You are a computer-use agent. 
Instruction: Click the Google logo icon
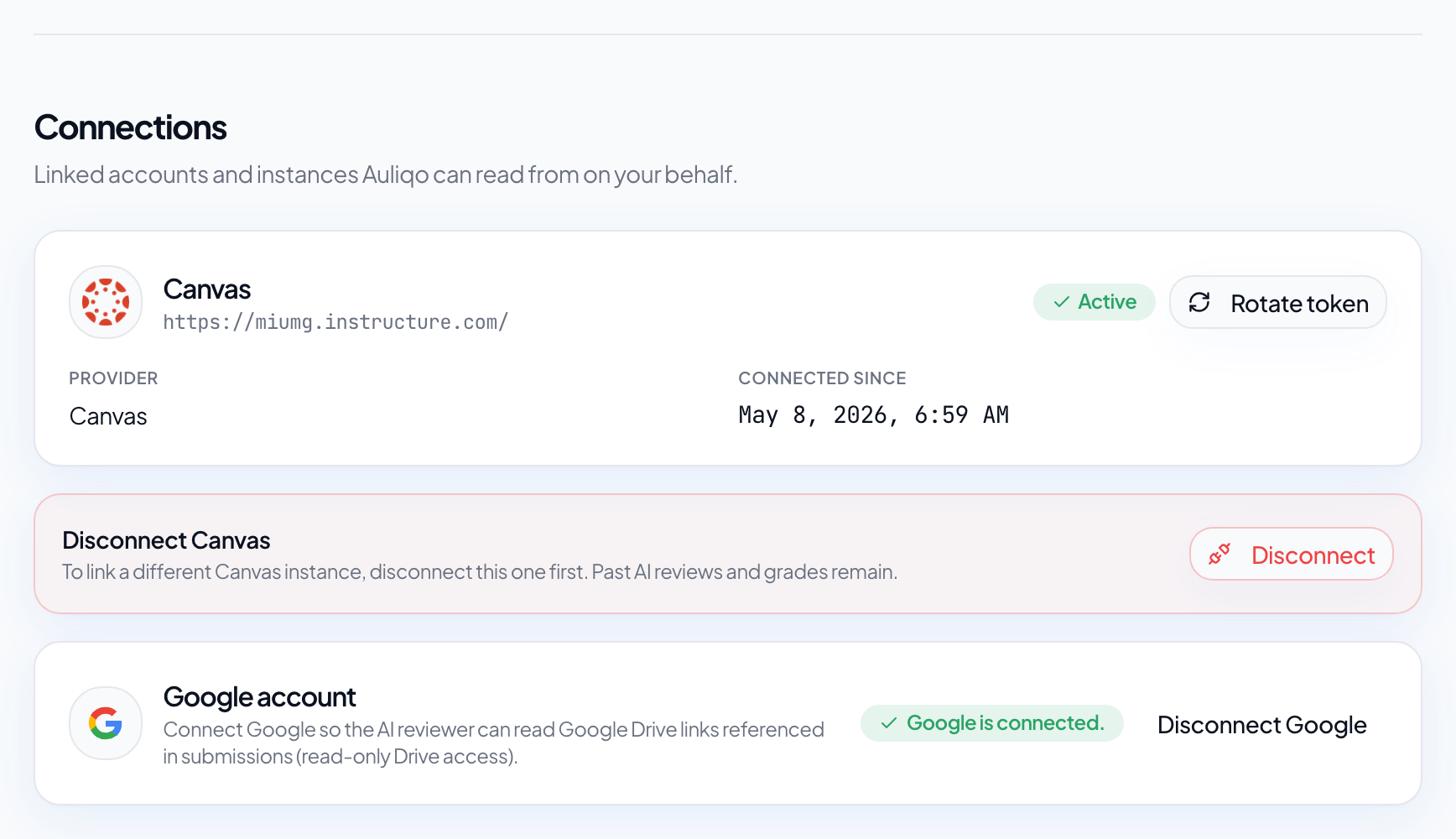pos(106,723)
